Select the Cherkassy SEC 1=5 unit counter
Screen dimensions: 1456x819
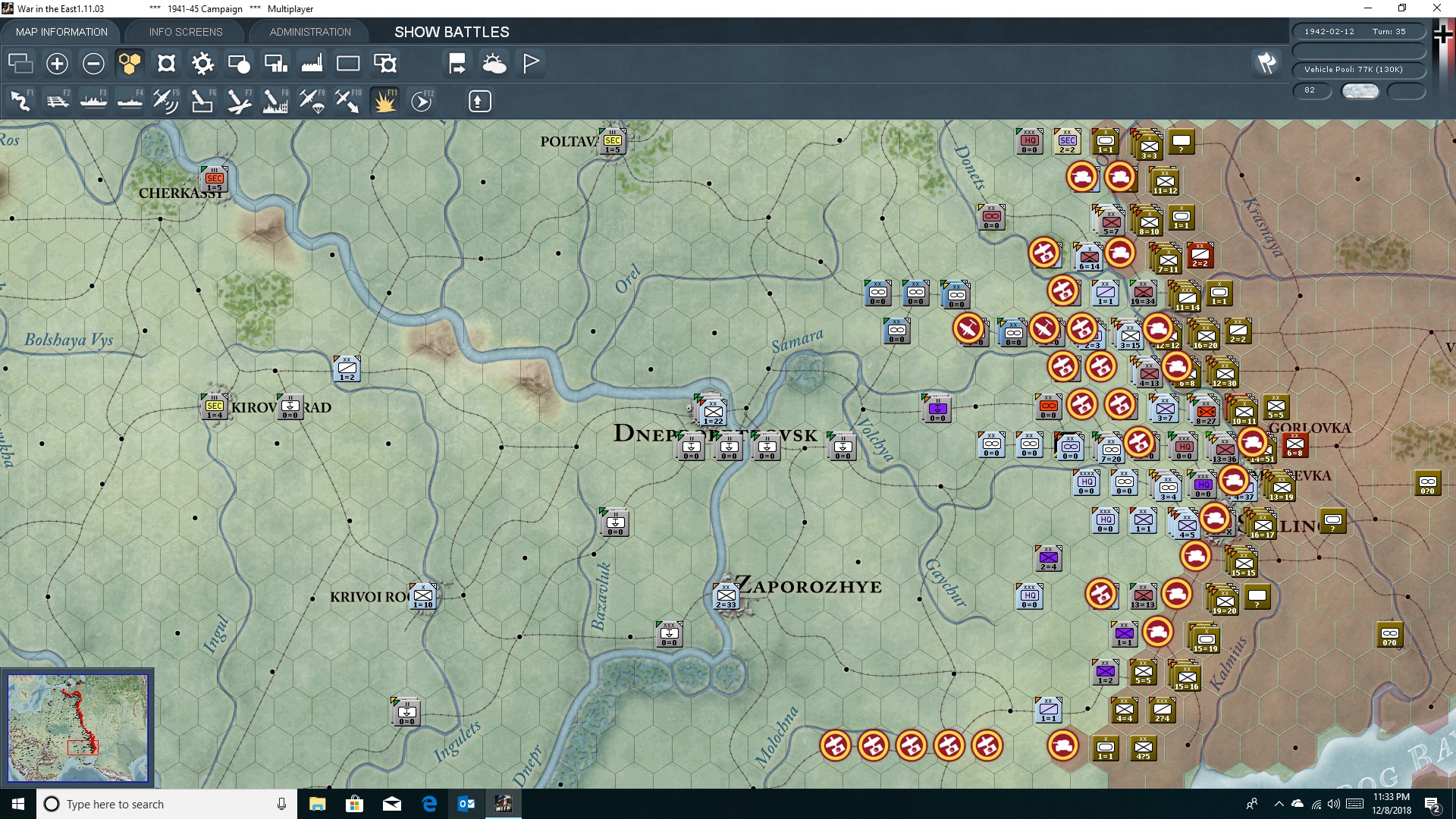(x=215, y=180)
